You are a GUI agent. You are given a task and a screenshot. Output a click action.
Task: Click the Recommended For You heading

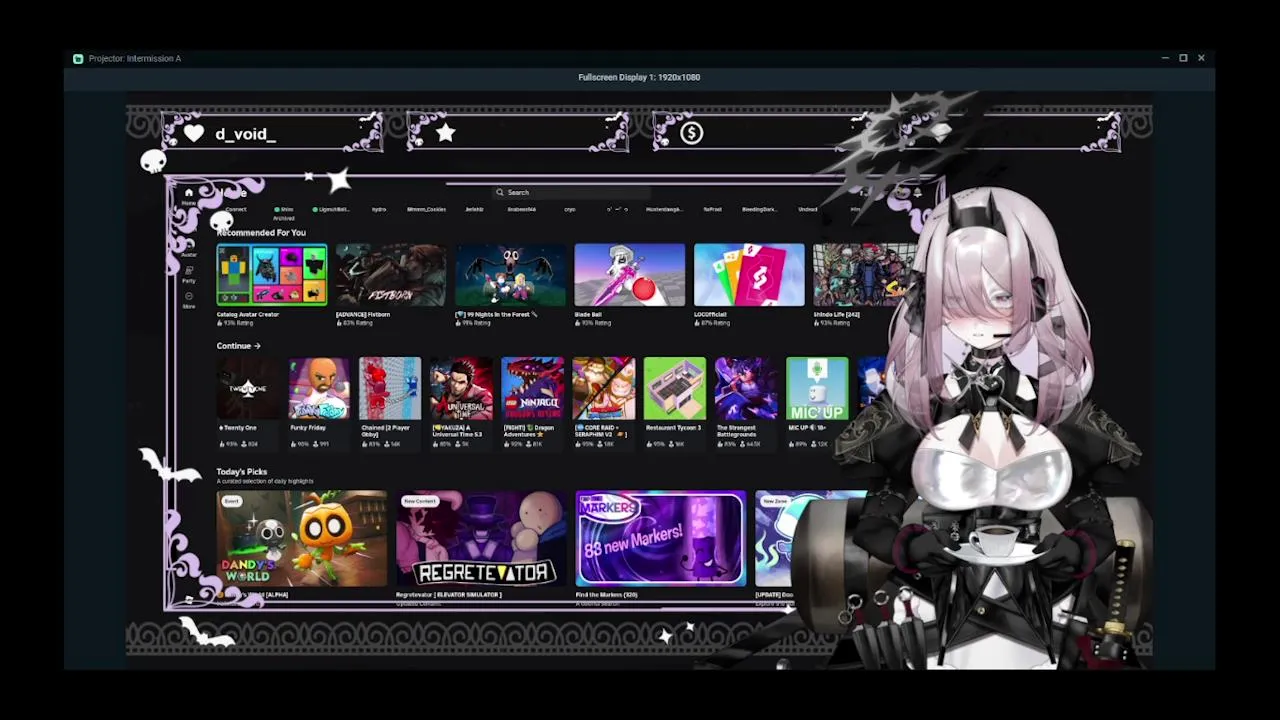click(x=261, y=233)
